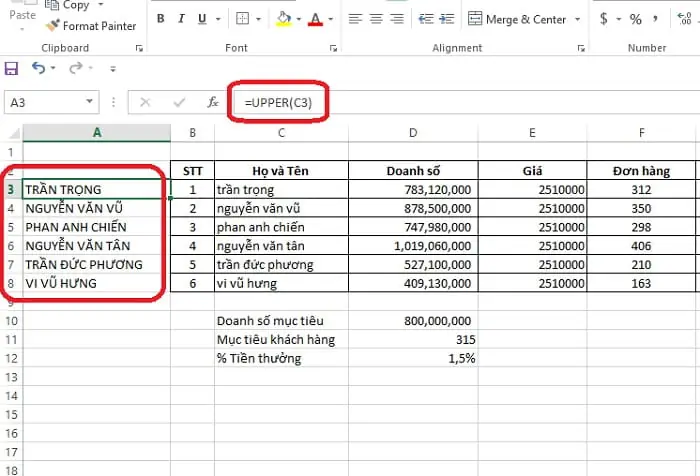Toggle Underline formatting
Image resolution: width=700 pixels, height=476 pixels.
pos(202,19)
